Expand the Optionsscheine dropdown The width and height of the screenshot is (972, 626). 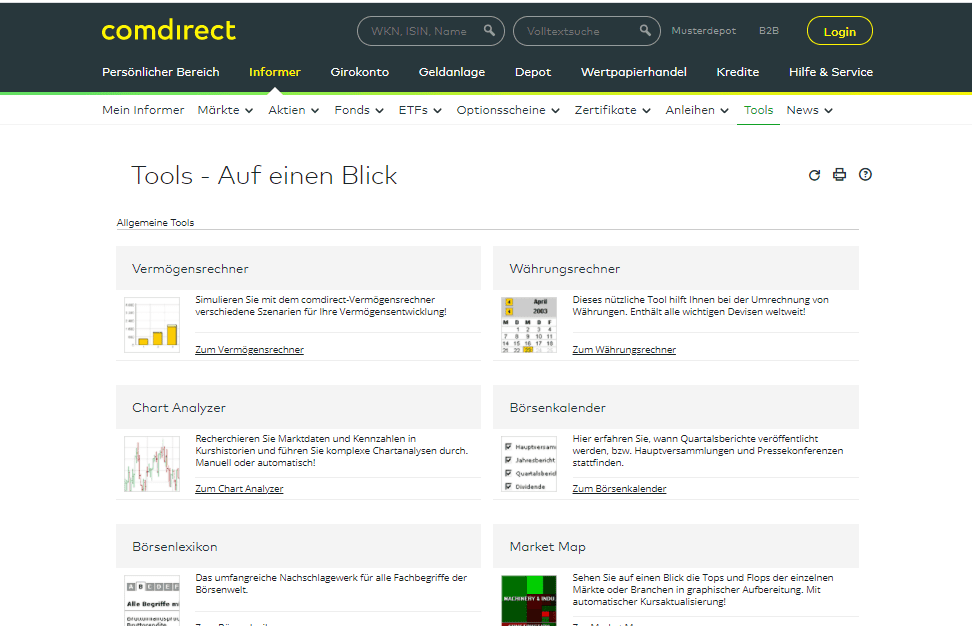[x=508, y=110]
